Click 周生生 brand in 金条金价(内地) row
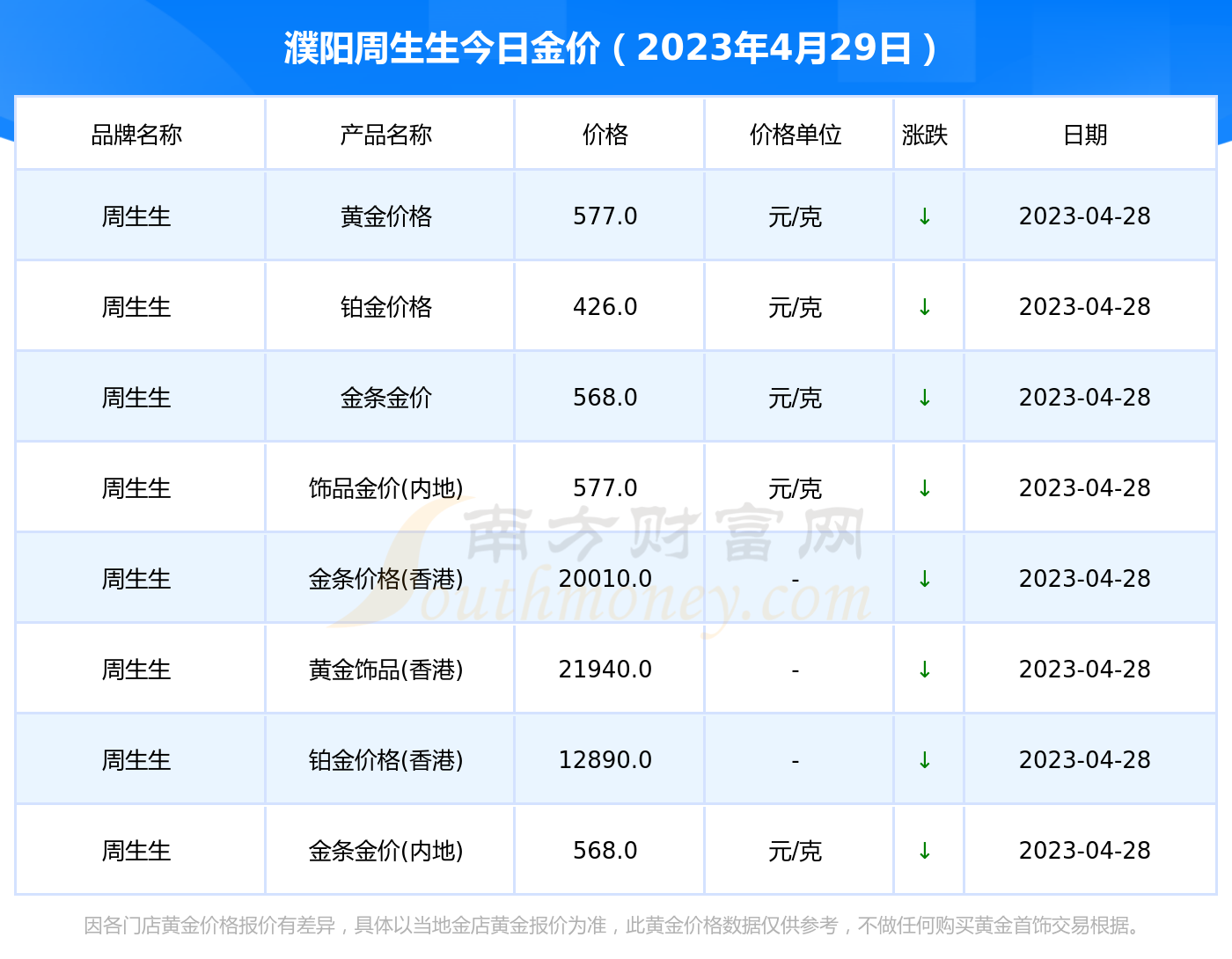The height and width of the screenshot is (959, 1232). click(x=136, y=851)
